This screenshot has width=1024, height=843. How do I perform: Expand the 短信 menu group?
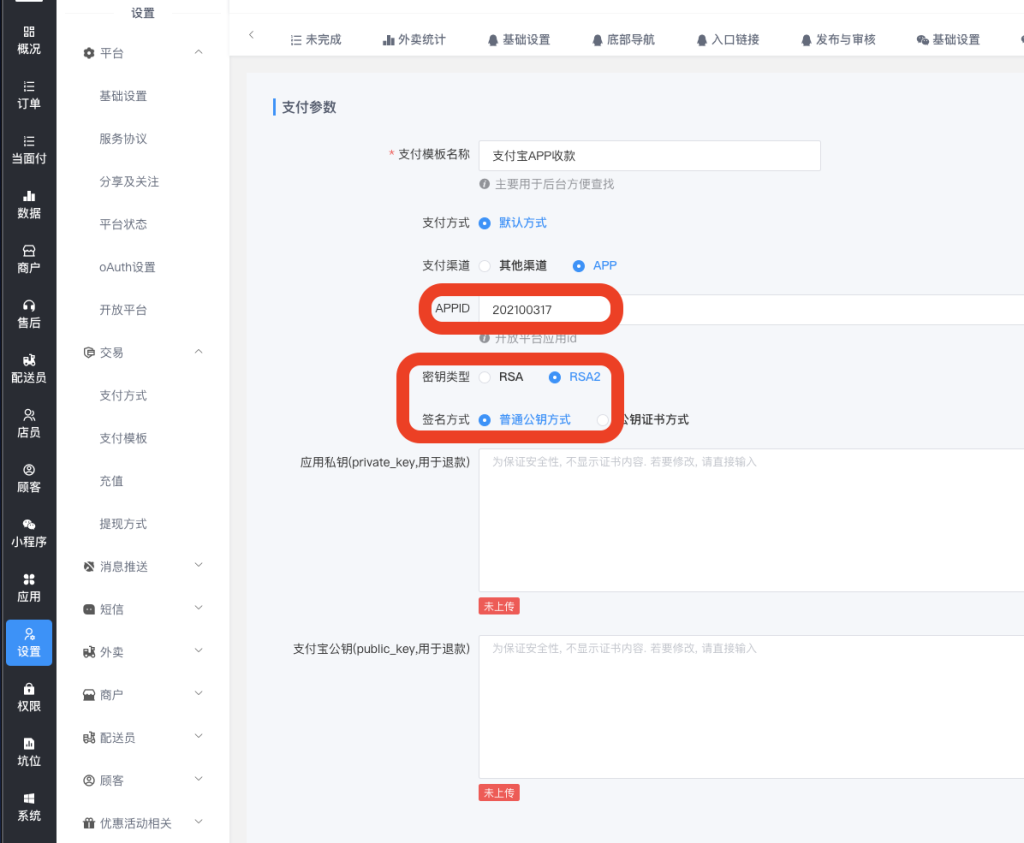click(198, 608)
